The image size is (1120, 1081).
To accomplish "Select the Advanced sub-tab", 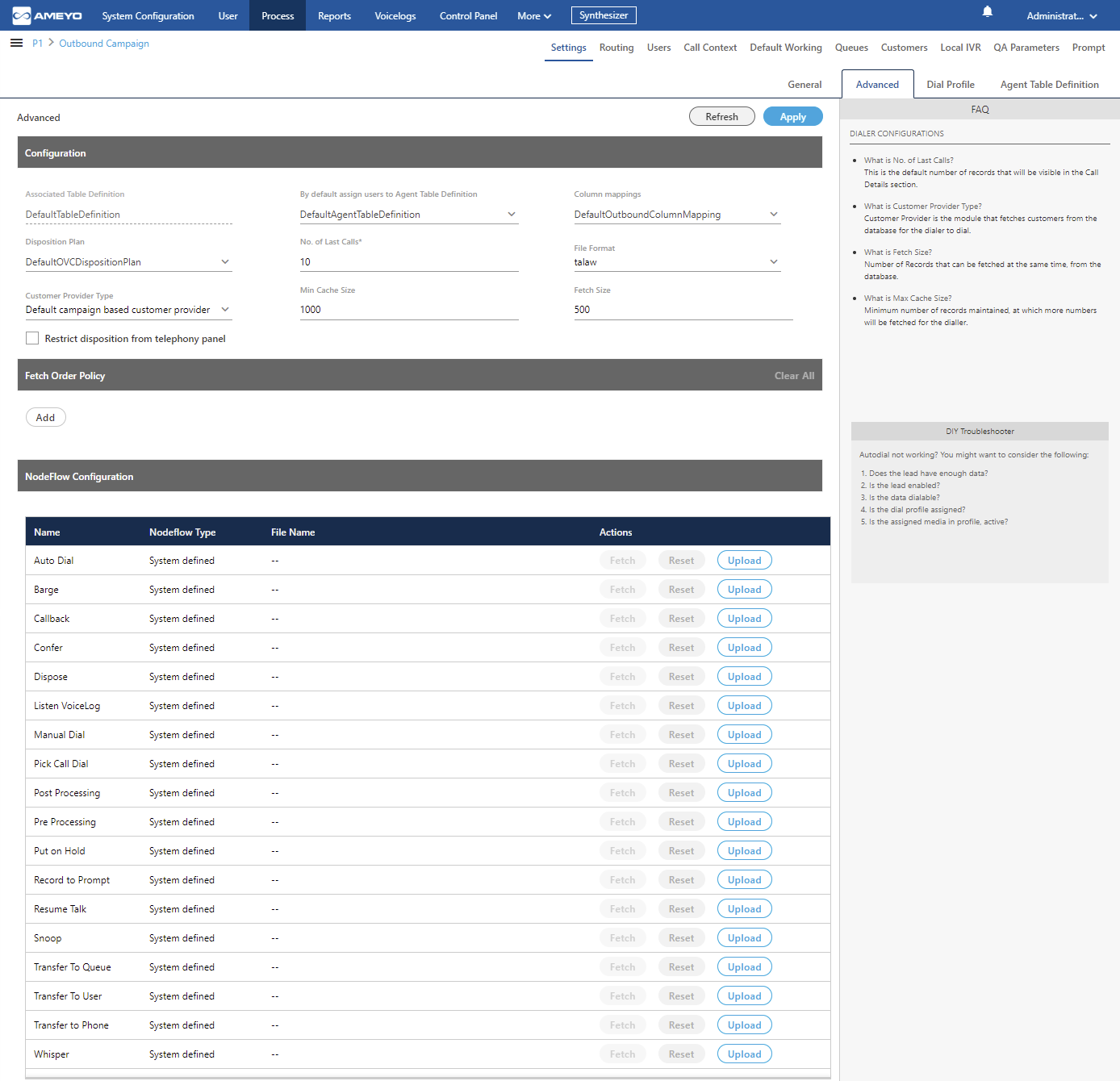I will pyautogui.click(x=877, y=85).
